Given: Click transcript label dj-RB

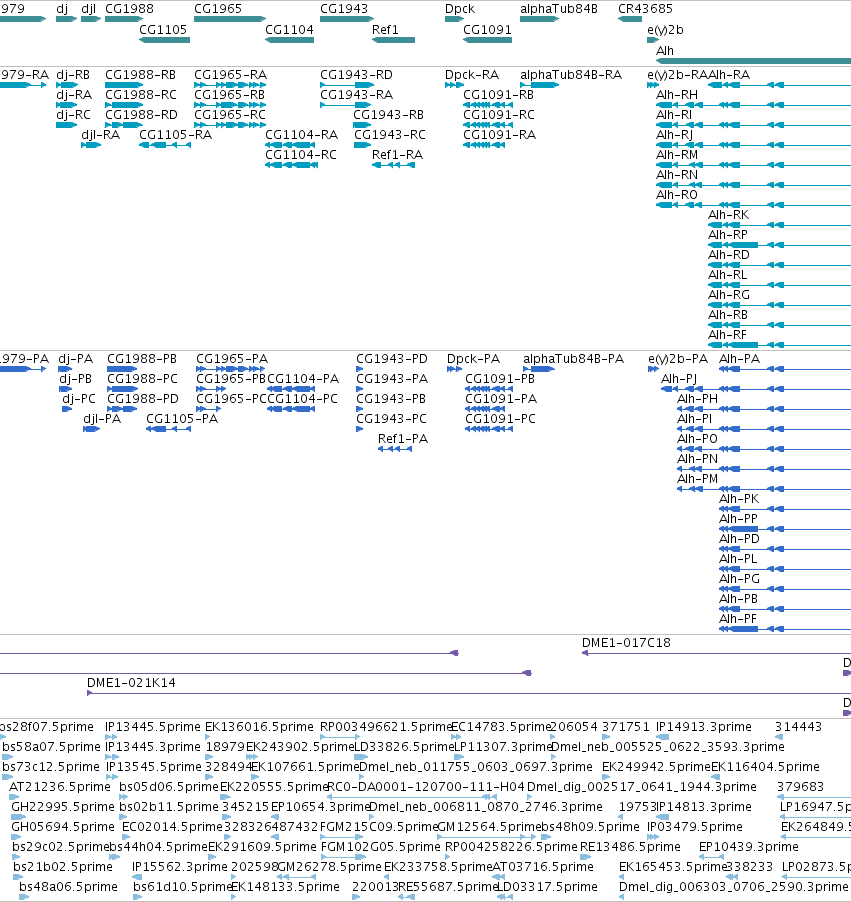Looking at the screenshot, I should coord(73,75).
